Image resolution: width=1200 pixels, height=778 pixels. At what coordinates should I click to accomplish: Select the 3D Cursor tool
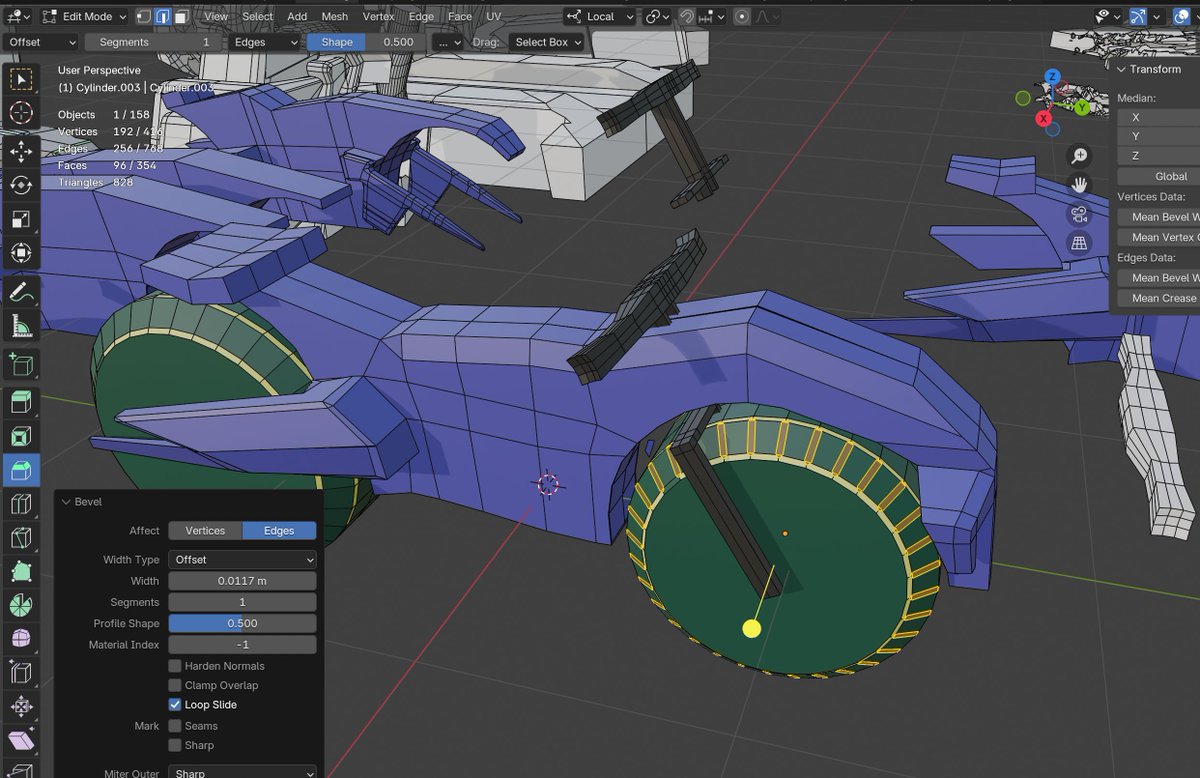pos(21,113)
